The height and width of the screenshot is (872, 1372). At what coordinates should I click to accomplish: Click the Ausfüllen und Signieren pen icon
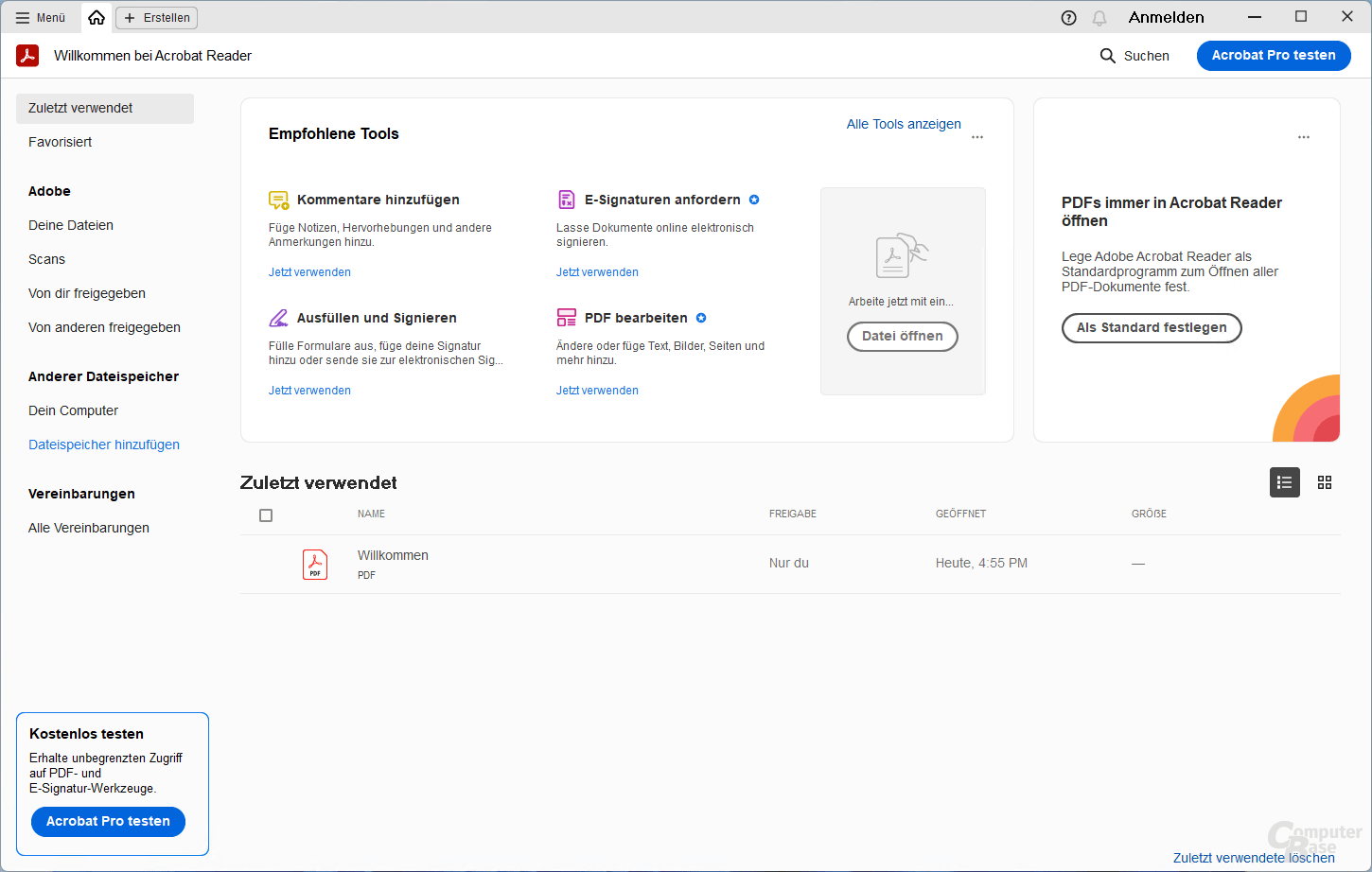[278, 318]
